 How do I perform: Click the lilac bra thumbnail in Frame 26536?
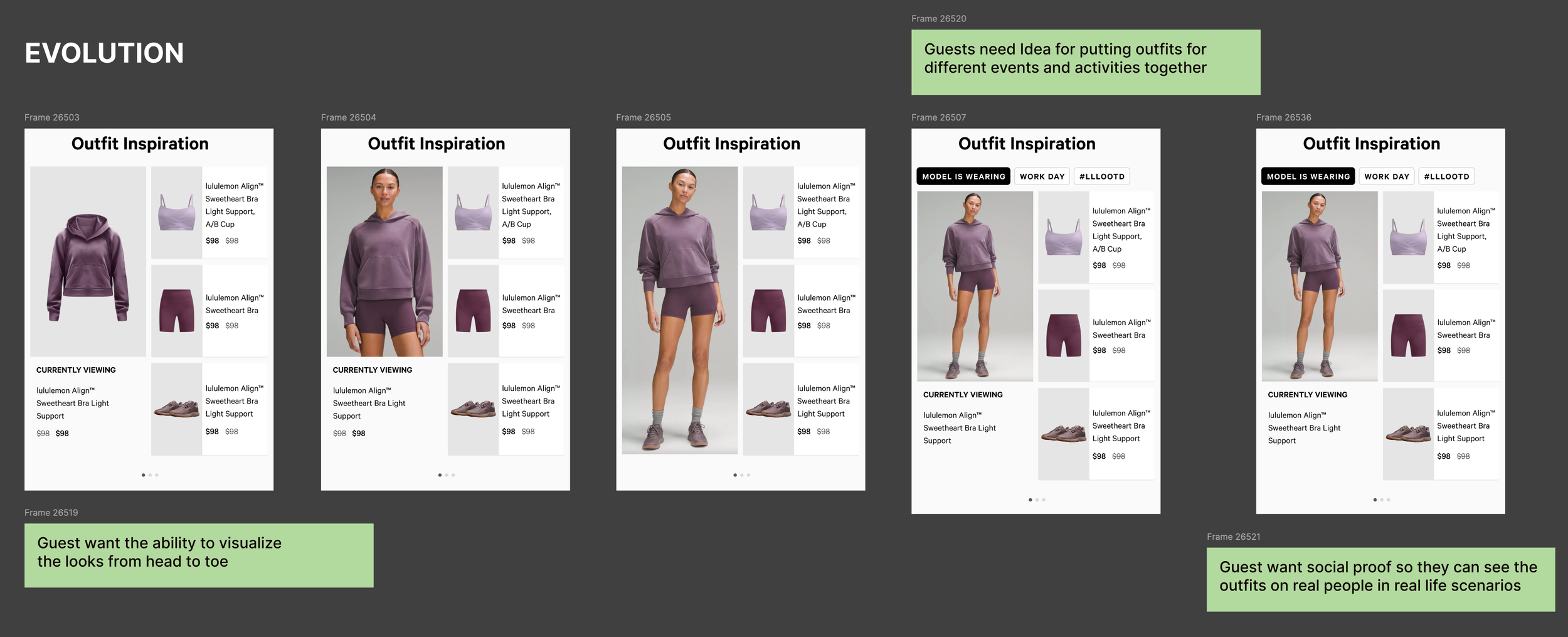[x=1409, y=237]
